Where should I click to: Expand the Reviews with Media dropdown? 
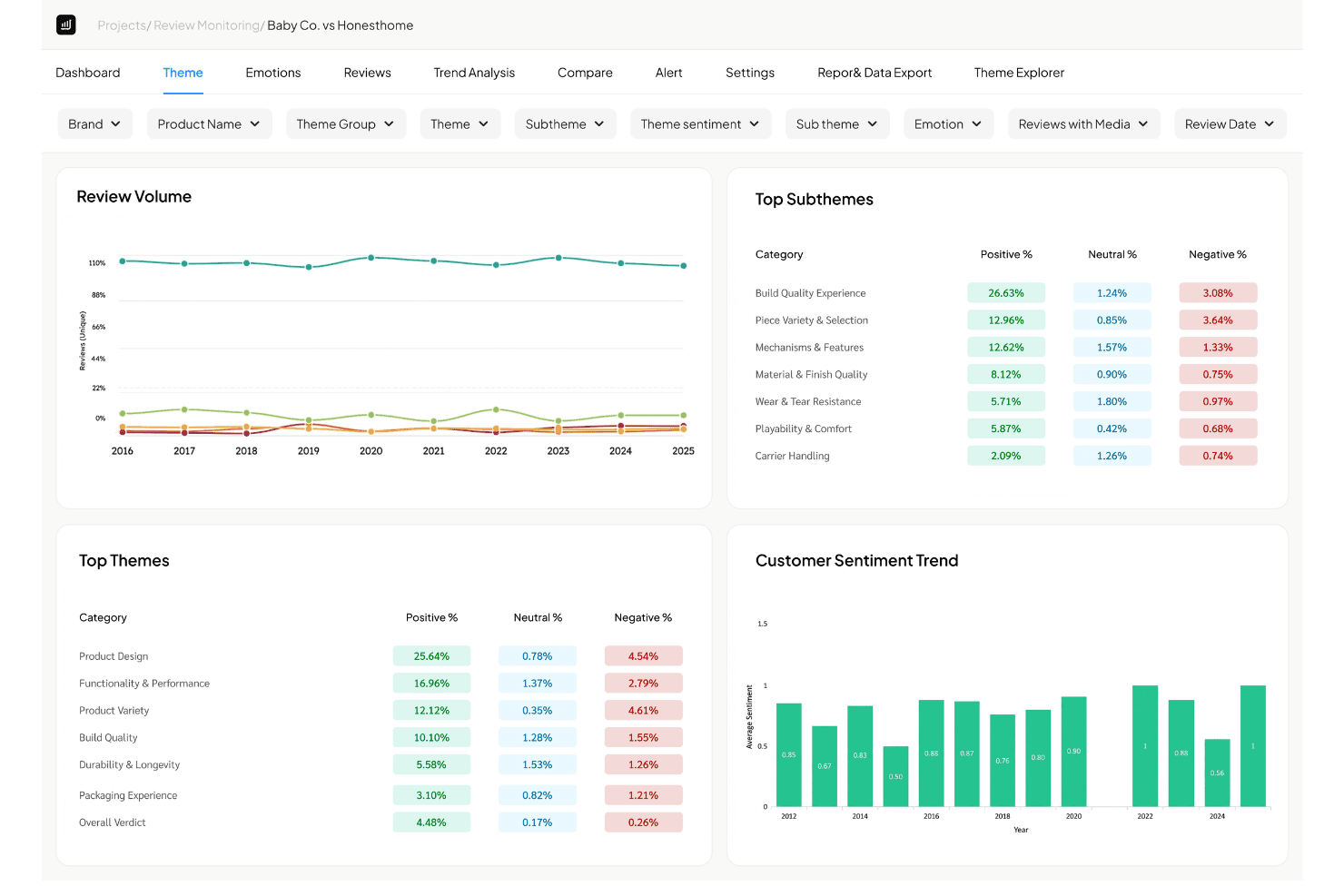(1083, 124)
